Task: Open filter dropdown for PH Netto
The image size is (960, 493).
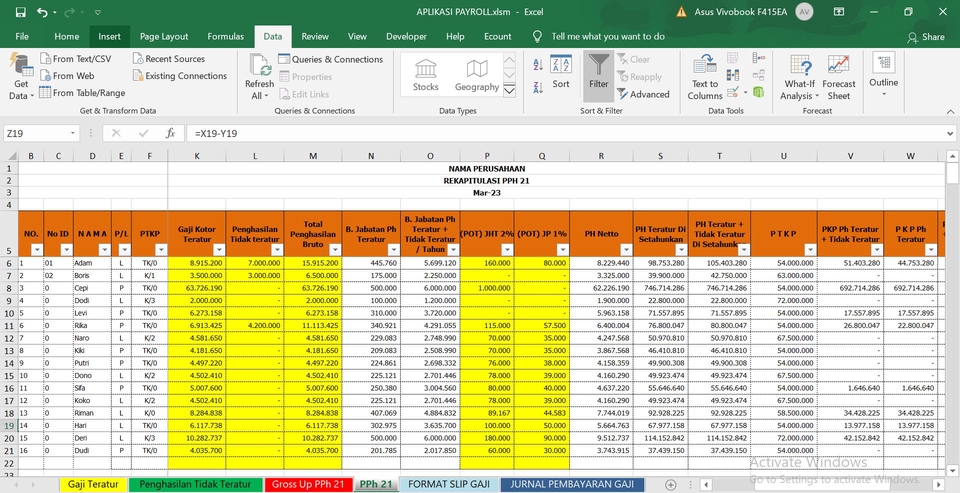Action: click(x=625, y=250)
